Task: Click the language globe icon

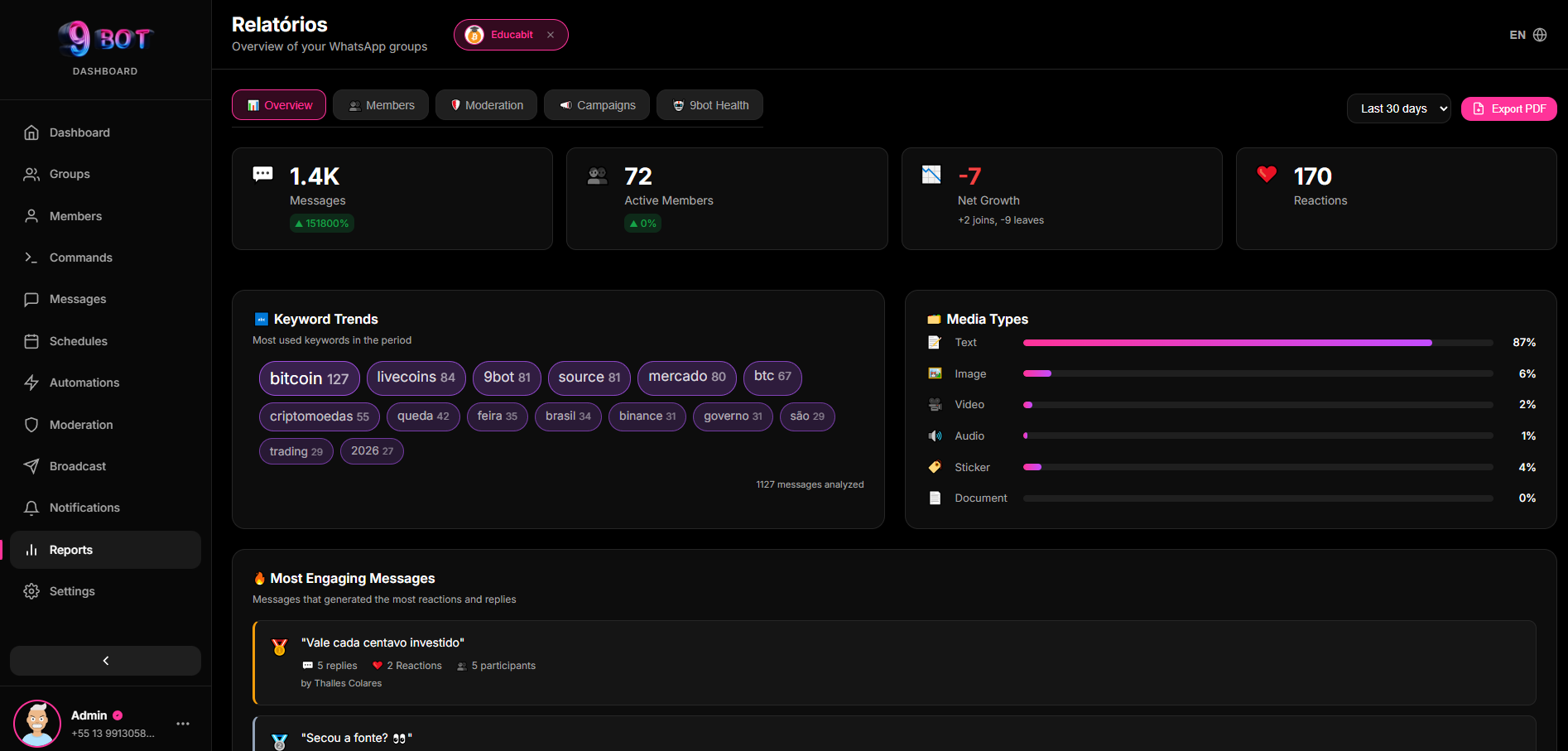Action: [1540, 34]
